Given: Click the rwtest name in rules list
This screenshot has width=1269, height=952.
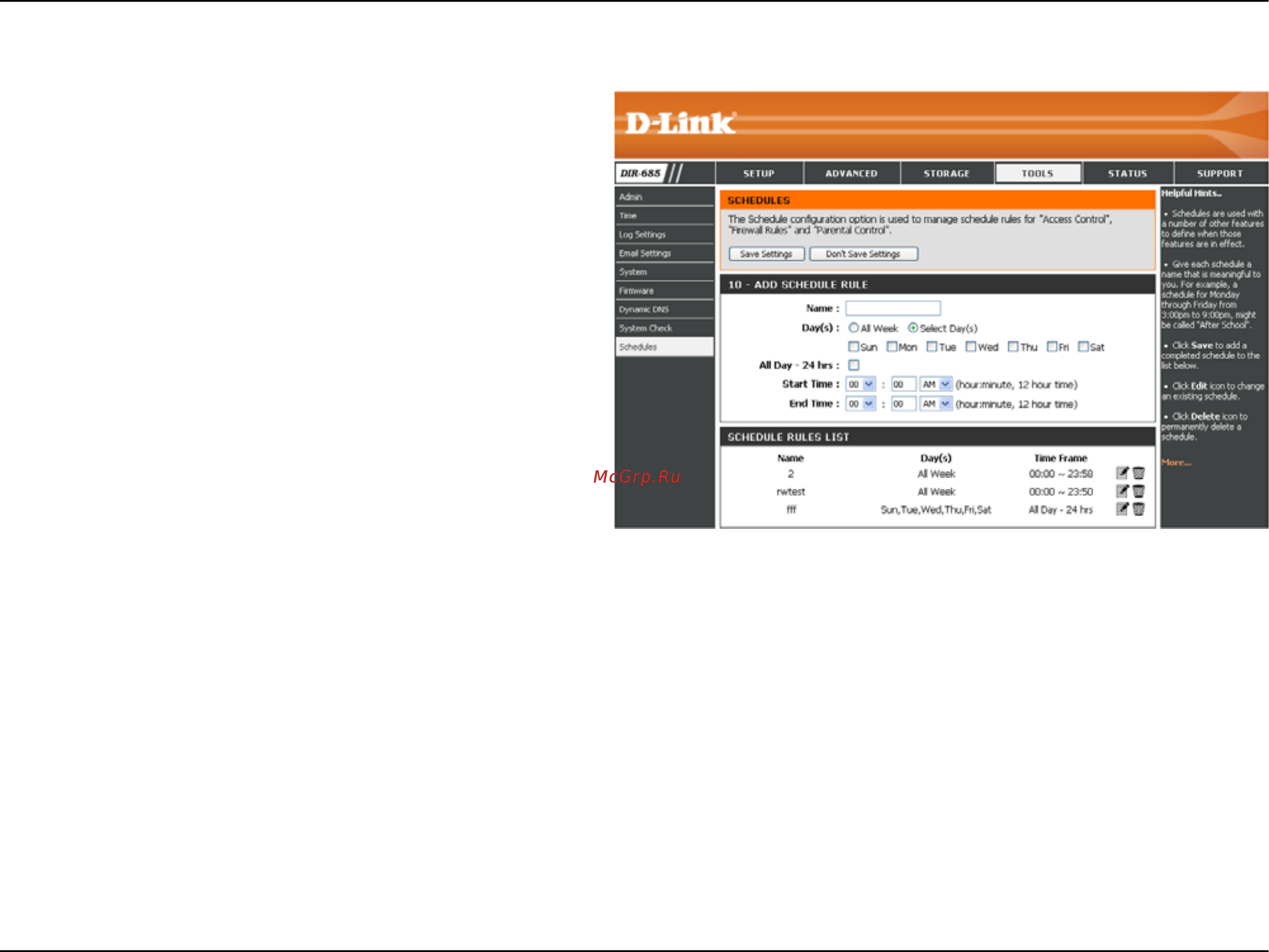Looking at the screenshot, I should coord(791,491).
